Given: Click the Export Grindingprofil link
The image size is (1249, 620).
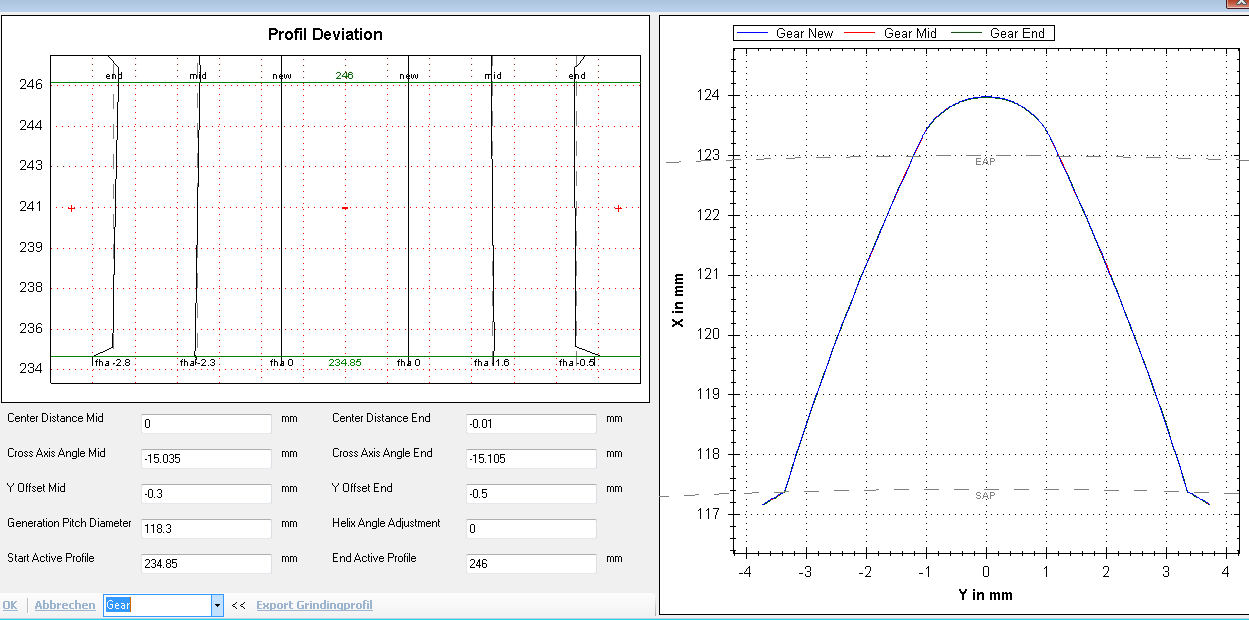Looking at the screenshot, I should tap(314, 605).
